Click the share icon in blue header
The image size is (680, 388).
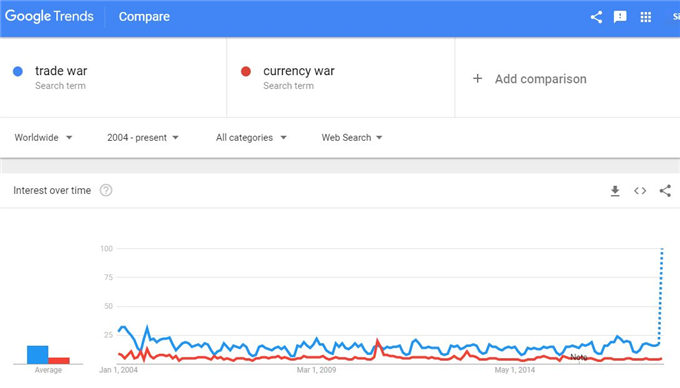pyautogui.click(x=596, y=17)
